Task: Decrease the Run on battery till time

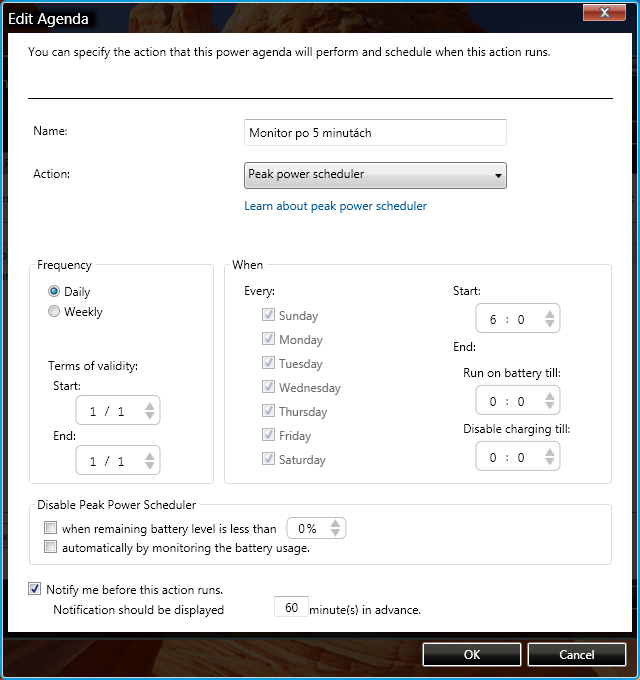Action: pyautogui.click(x=549, y=406)
